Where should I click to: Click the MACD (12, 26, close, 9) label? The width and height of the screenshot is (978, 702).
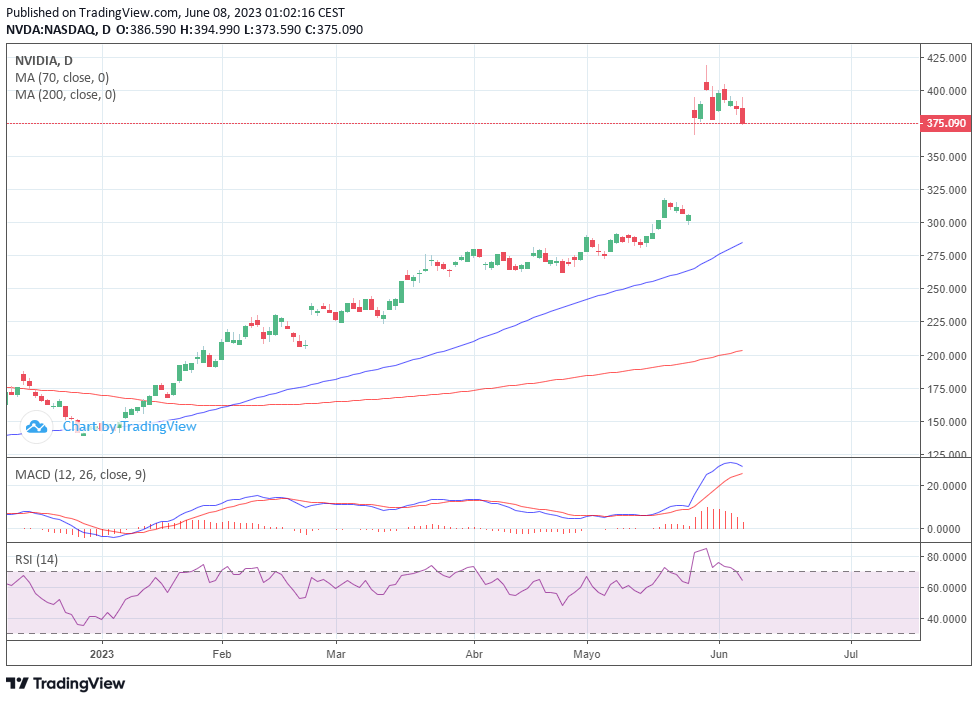click(x=80, y=474)
